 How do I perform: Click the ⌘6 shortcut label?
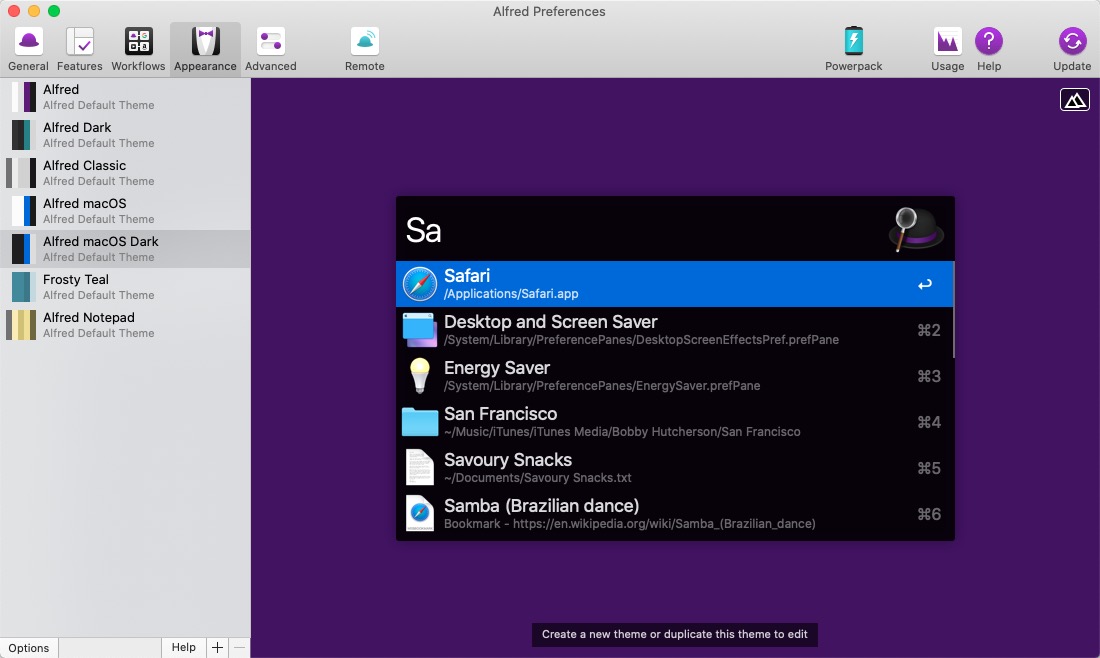pos(929,514)
